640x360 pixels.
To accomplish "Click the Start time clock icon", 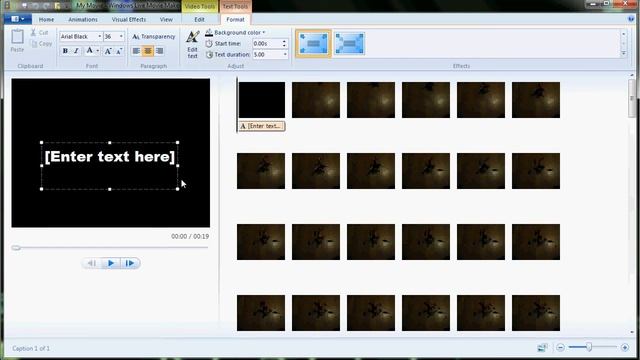I will [209, 43].
